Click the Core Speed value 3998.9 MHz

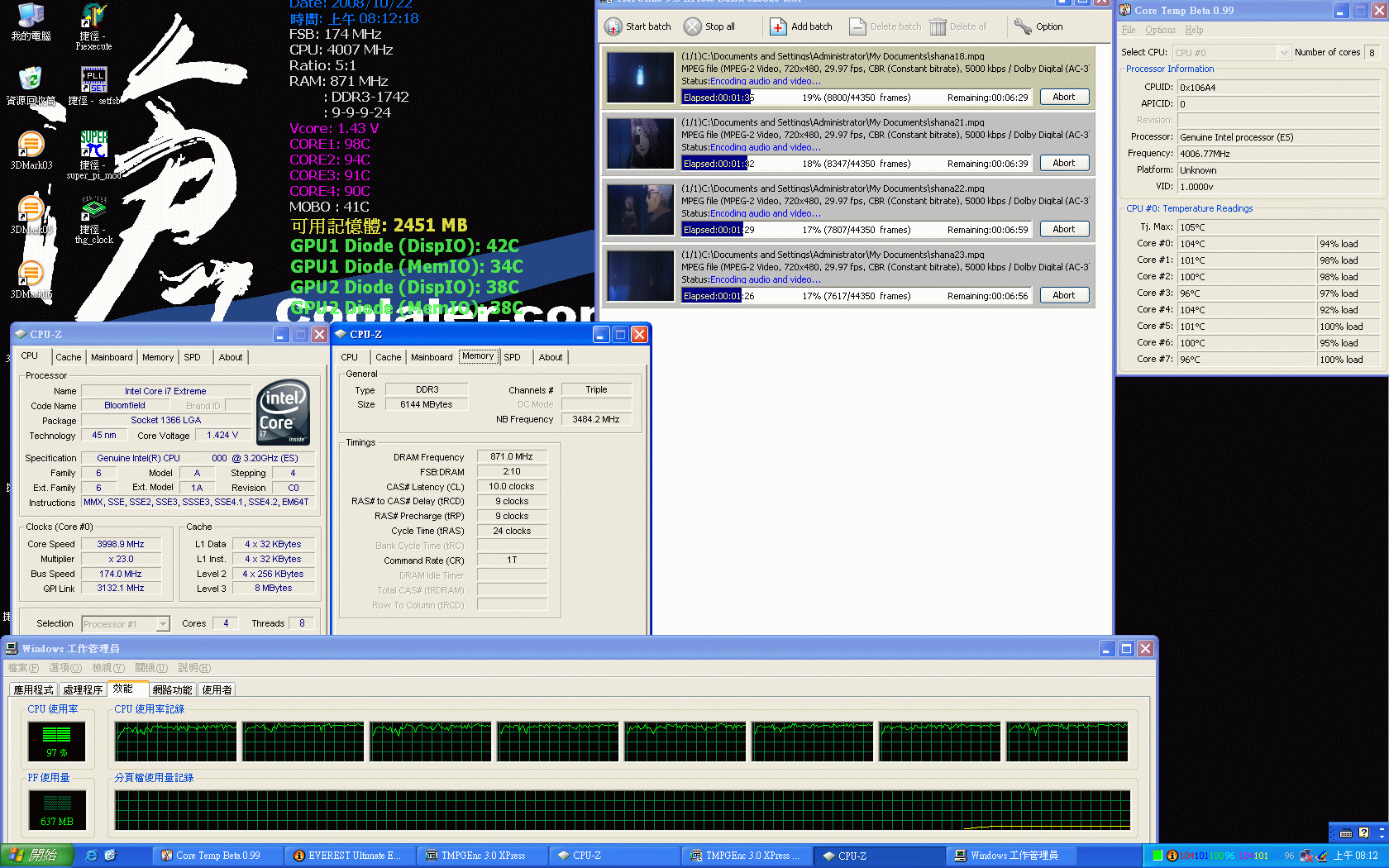click(x=121, y=544)
